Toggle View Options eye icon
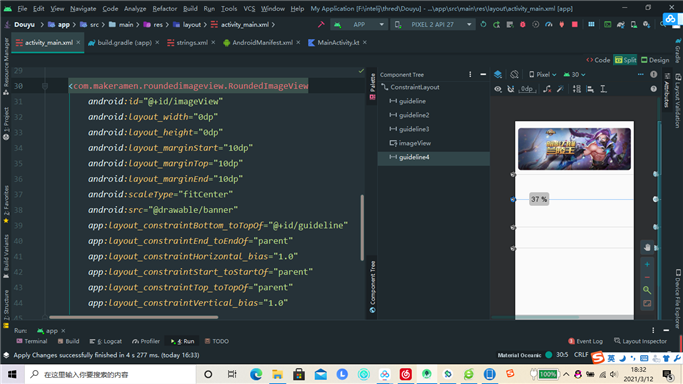Viewport: 683px width, 384px height. pos(498,89)
